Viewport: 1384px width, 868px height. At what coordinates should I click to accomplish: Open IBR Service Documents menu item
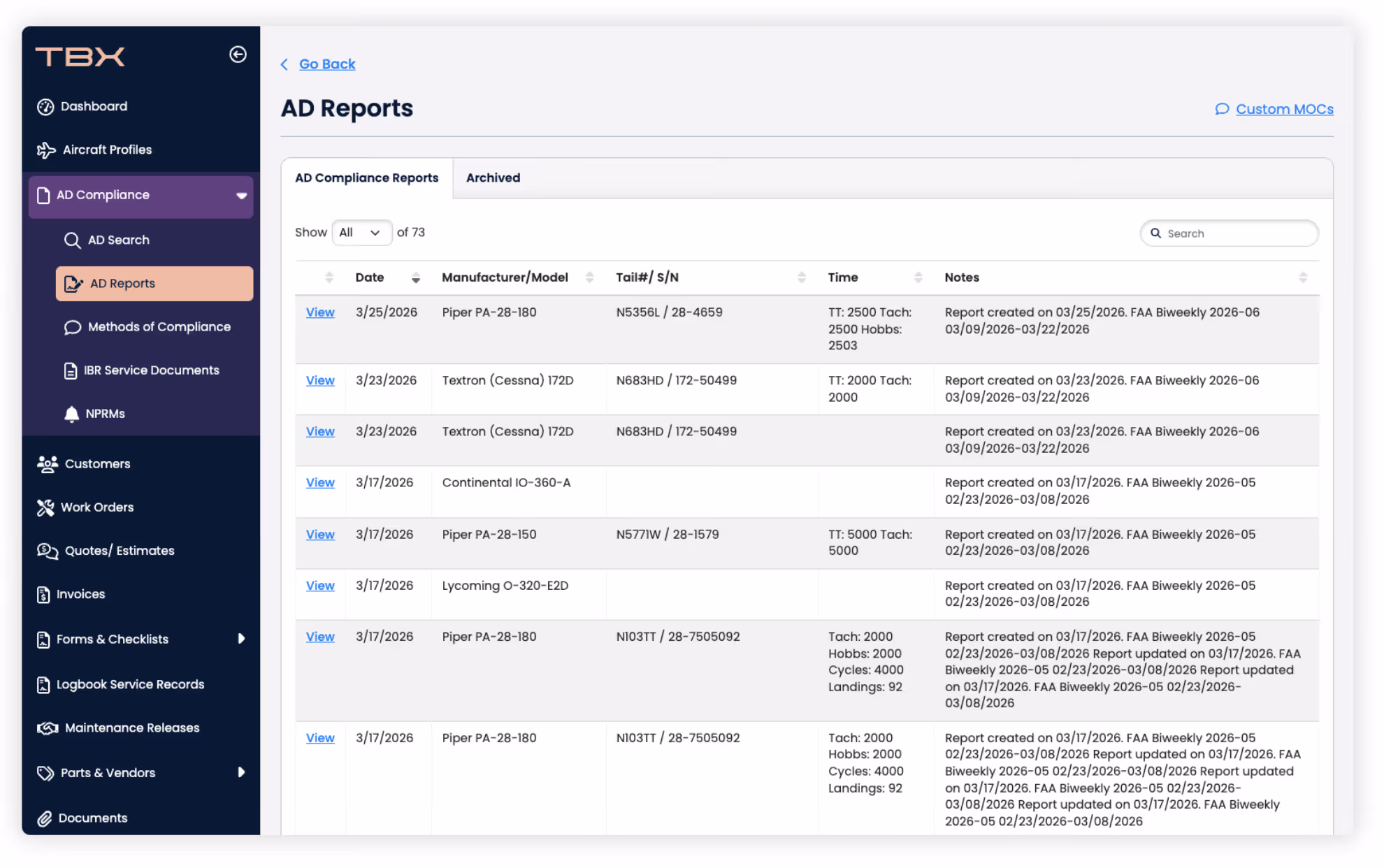coord(151,371)
